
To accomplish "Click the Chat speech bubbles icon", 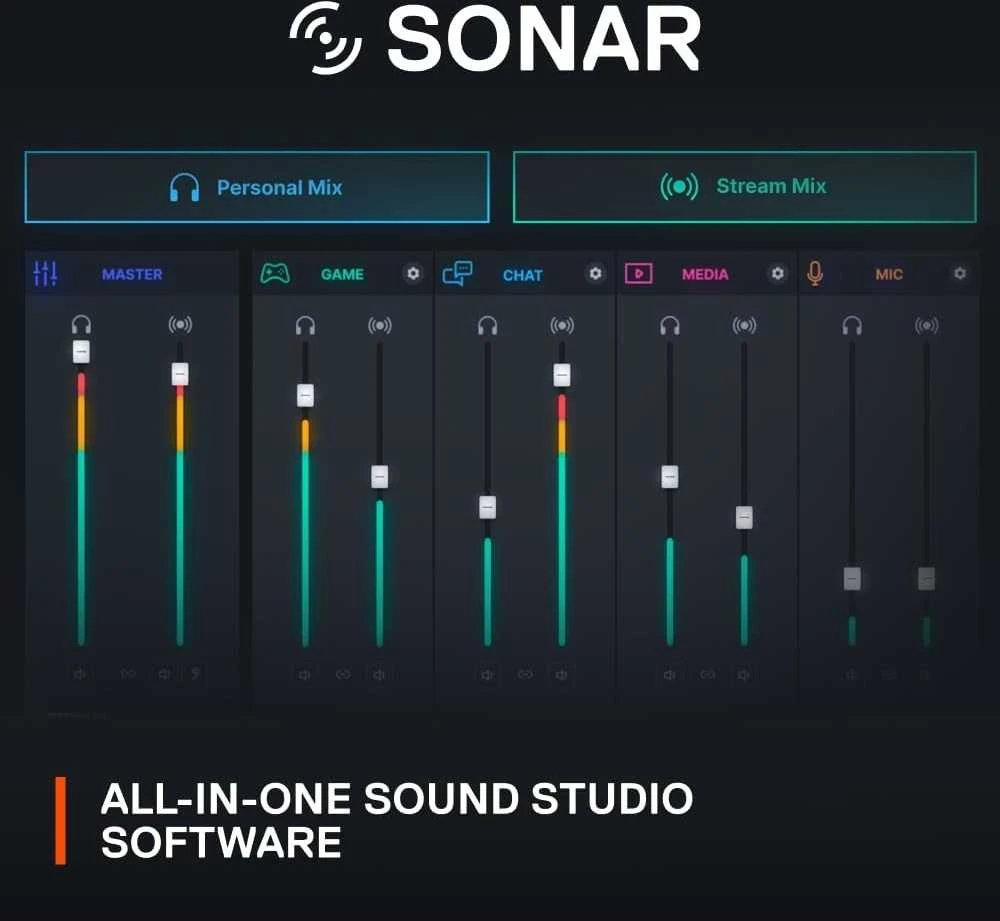I will tap(457, 274).
